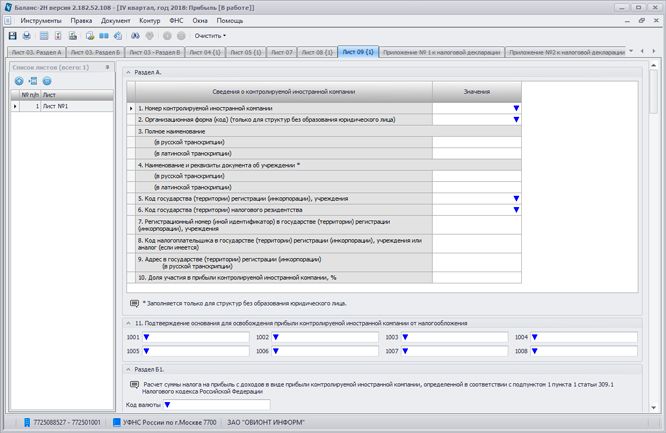Viewport: 666px width, 433px height.
Task: Click 'ЗАО "ОВИОНТ ИНФОРМ"' in status bar
Action: pos(266,422)
